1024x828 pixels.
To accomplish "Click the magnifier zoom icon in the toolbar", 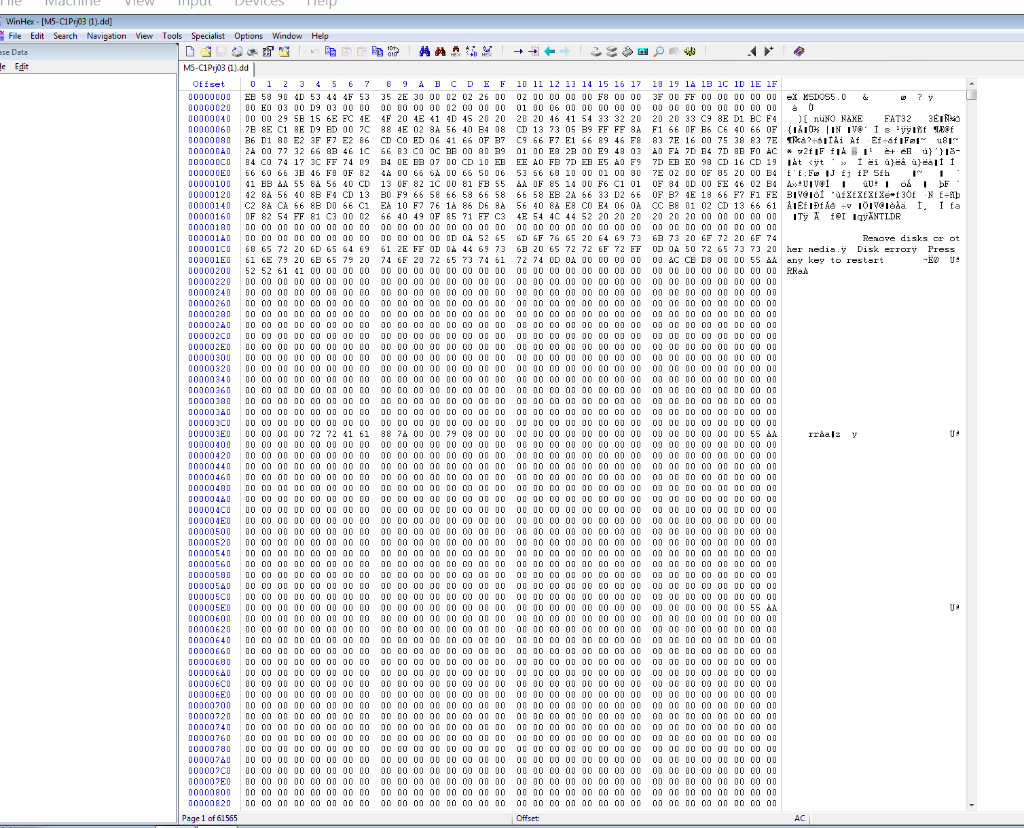I will click(659, 51).
